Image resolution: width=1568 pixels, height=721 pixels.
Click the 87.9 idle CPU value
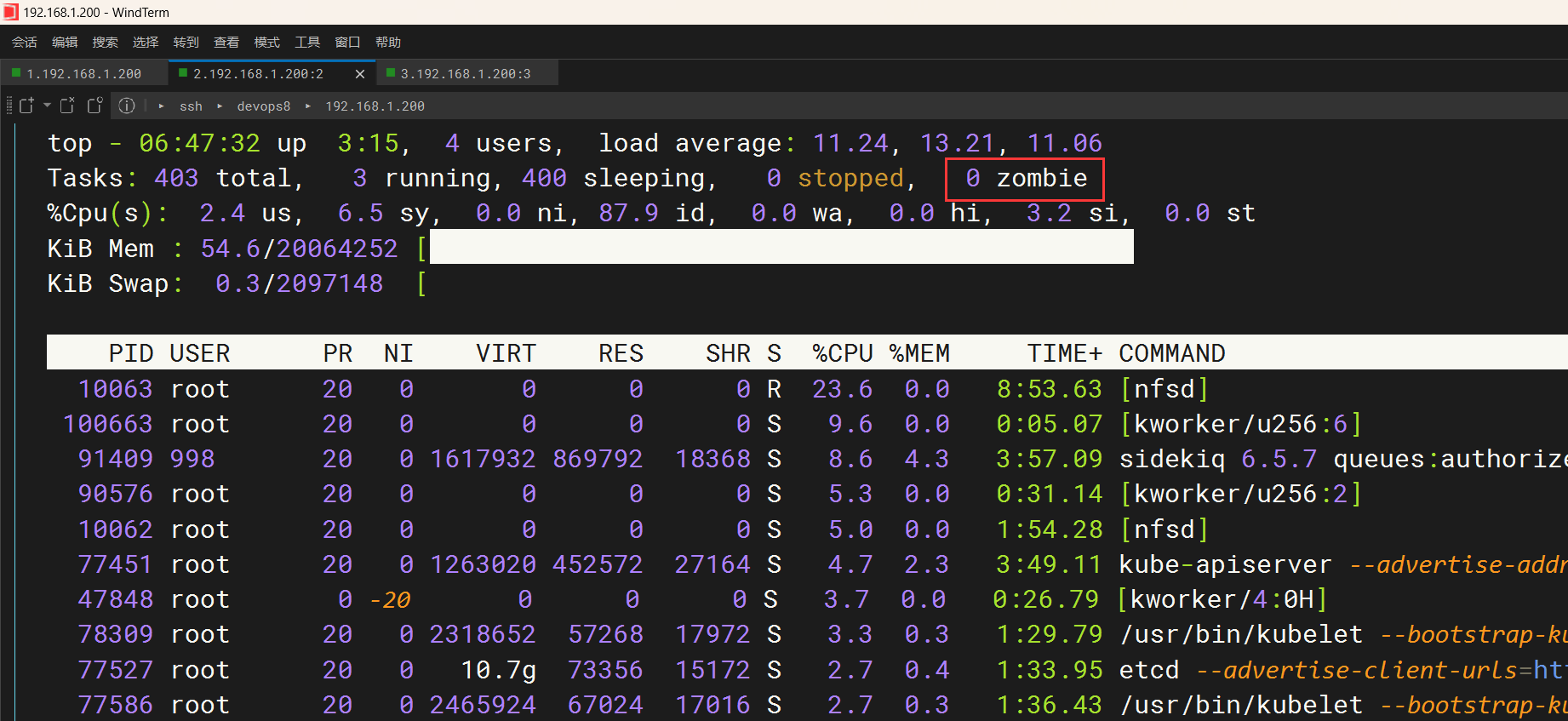tap(628, 214)
